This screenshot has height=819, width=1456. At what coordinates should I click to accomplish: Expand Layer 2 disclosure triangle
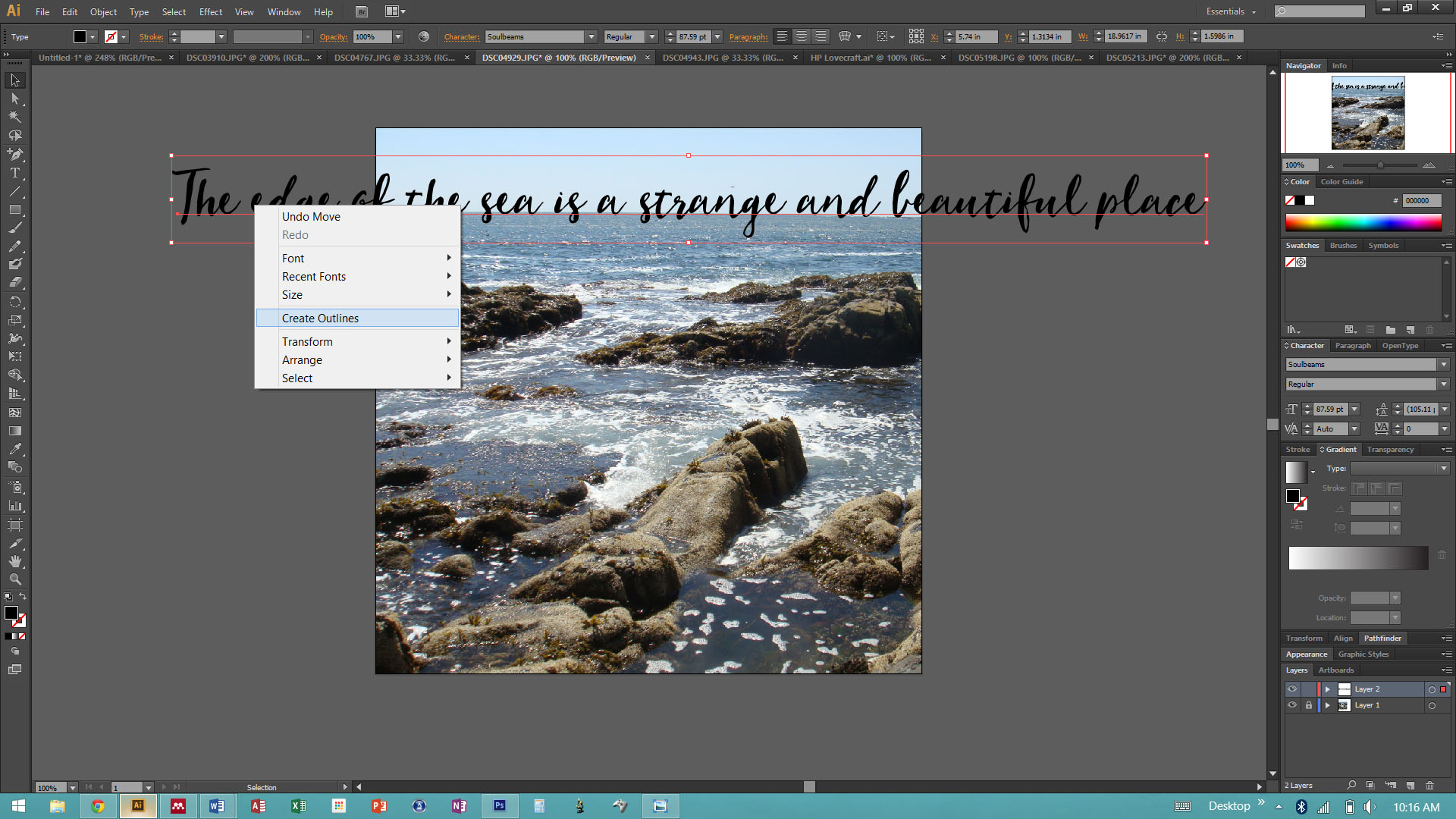point(1327,689)
